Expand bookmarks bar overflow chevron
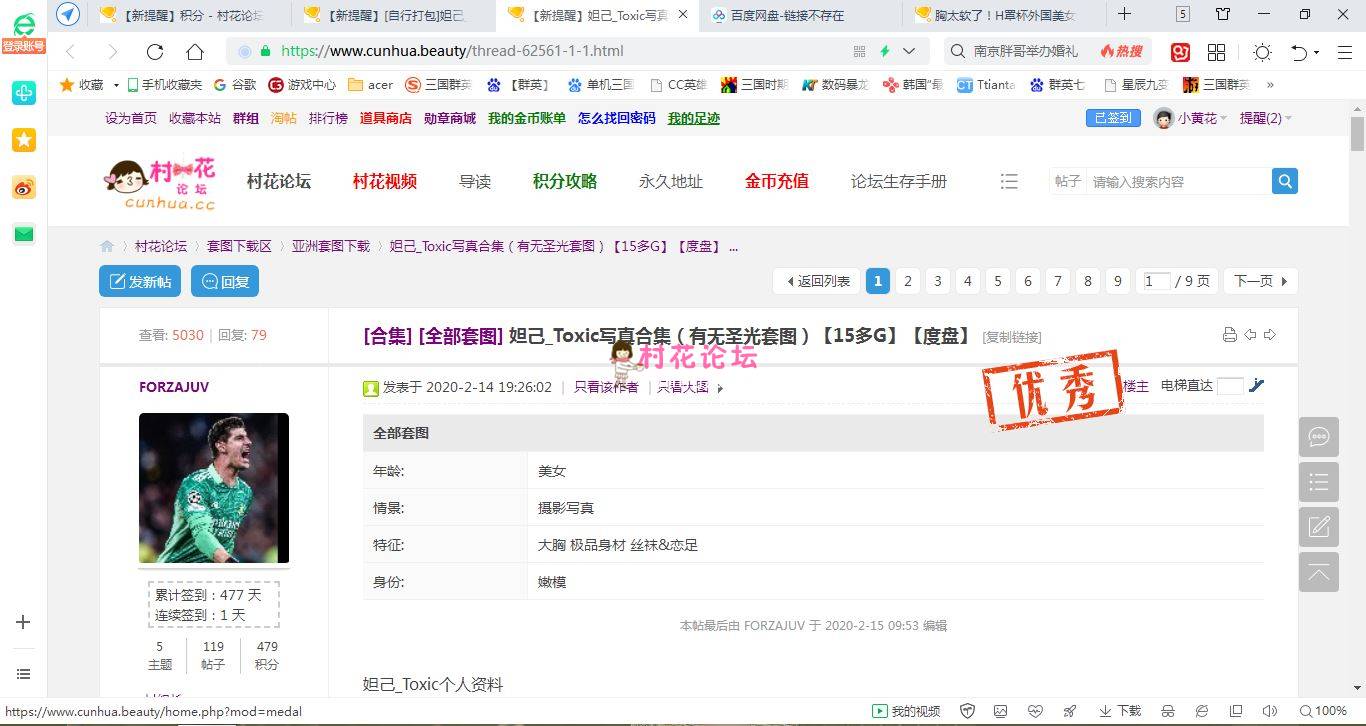Viewport: 1366px width, 726px height. [x=1270, y=85]
